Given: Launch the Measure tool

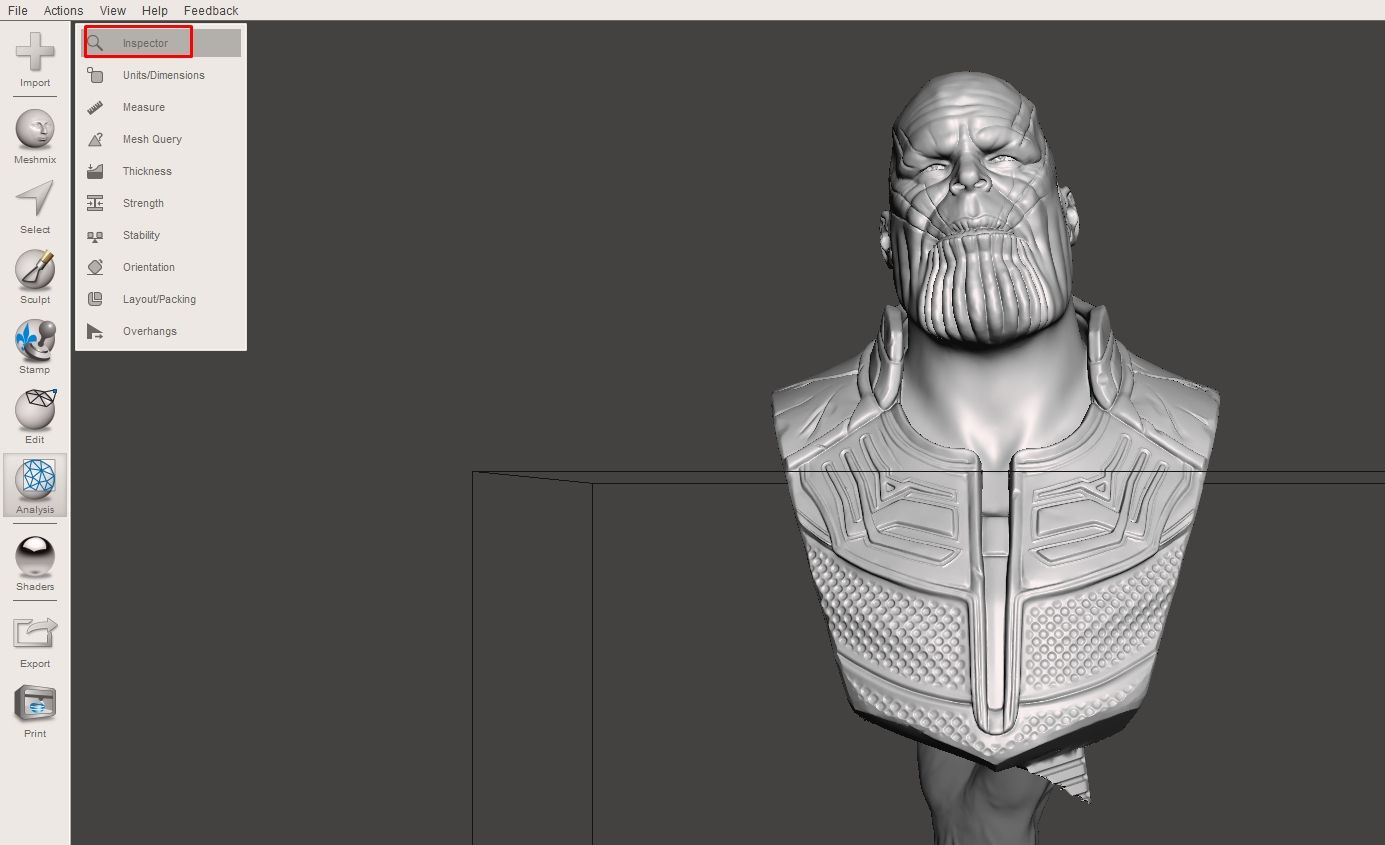Looking at the screenshot, I should point(145,107).
